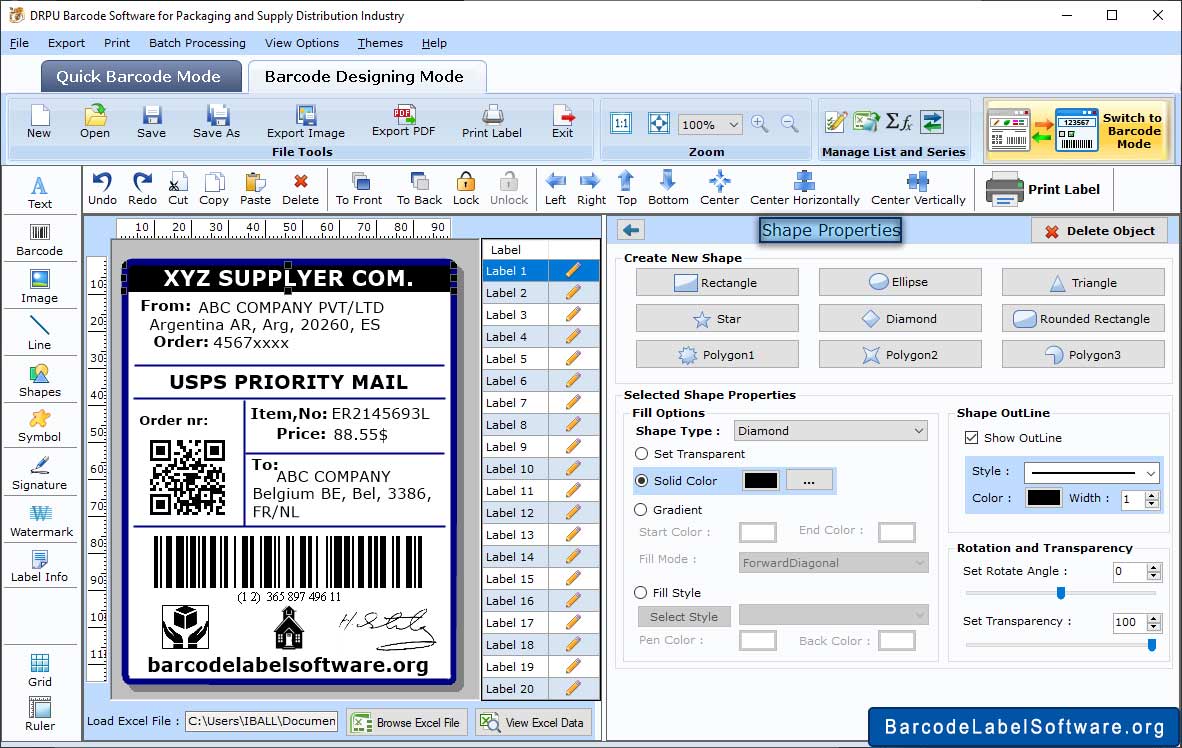
Task: Create a new Star shape
Action: point(717,318)
